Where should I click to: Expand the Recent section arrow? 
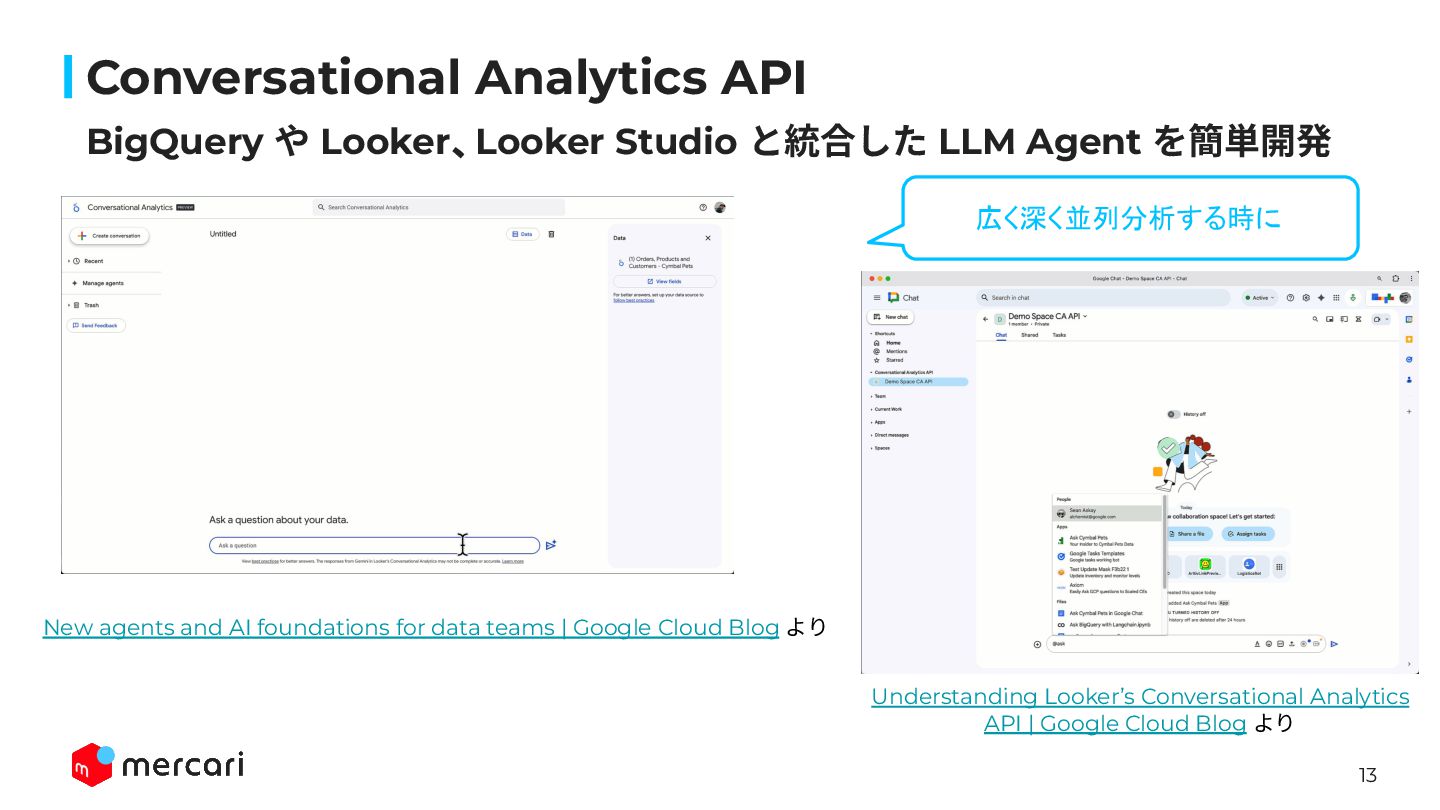[69, 261]
